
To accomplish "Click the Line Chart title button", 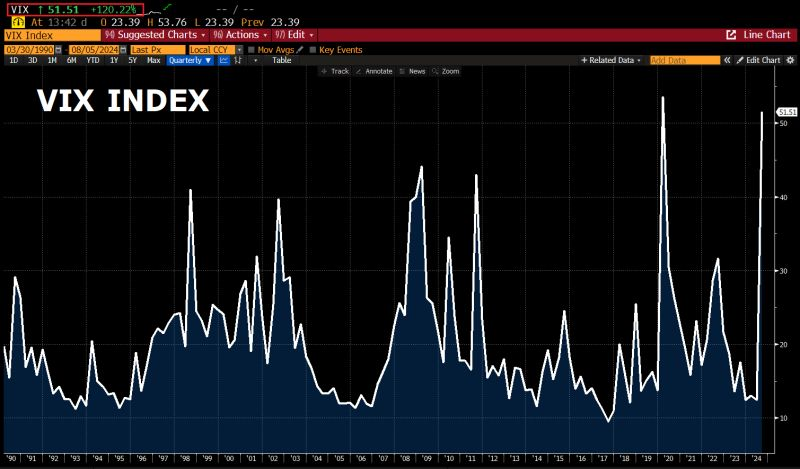I will [766, 35].
